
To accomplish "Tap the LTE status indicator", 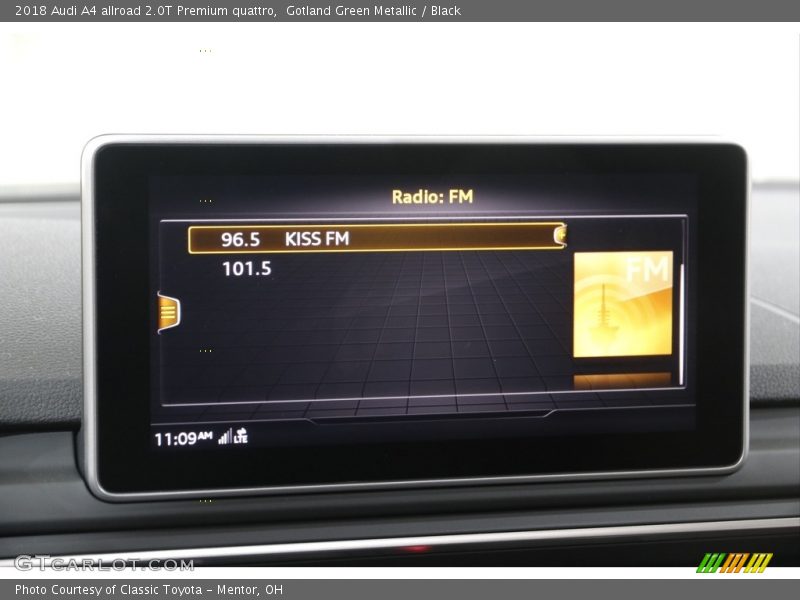I will [241, 437].
